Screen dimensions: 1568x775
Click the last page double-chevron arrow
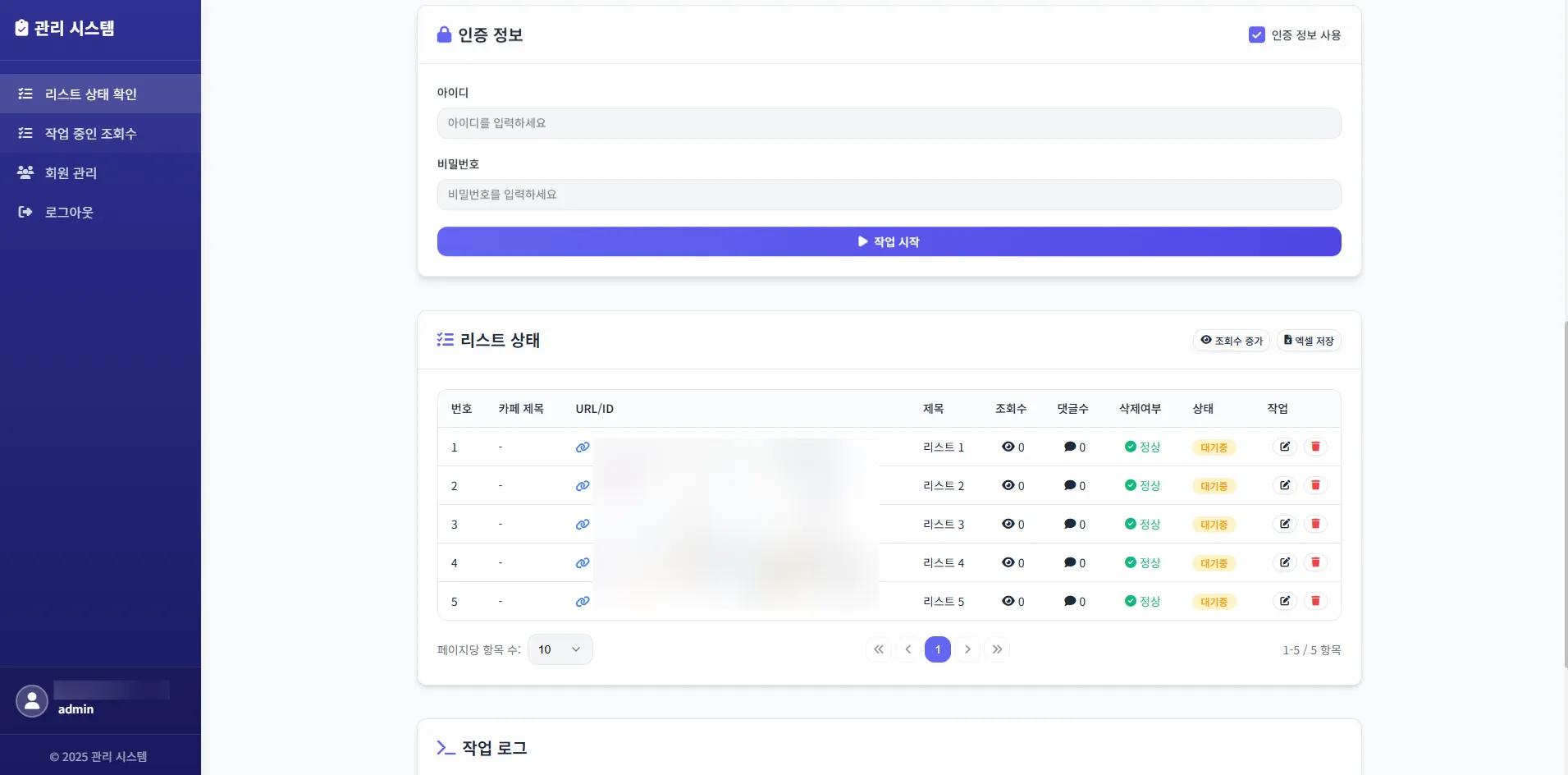tap(998, 649)
